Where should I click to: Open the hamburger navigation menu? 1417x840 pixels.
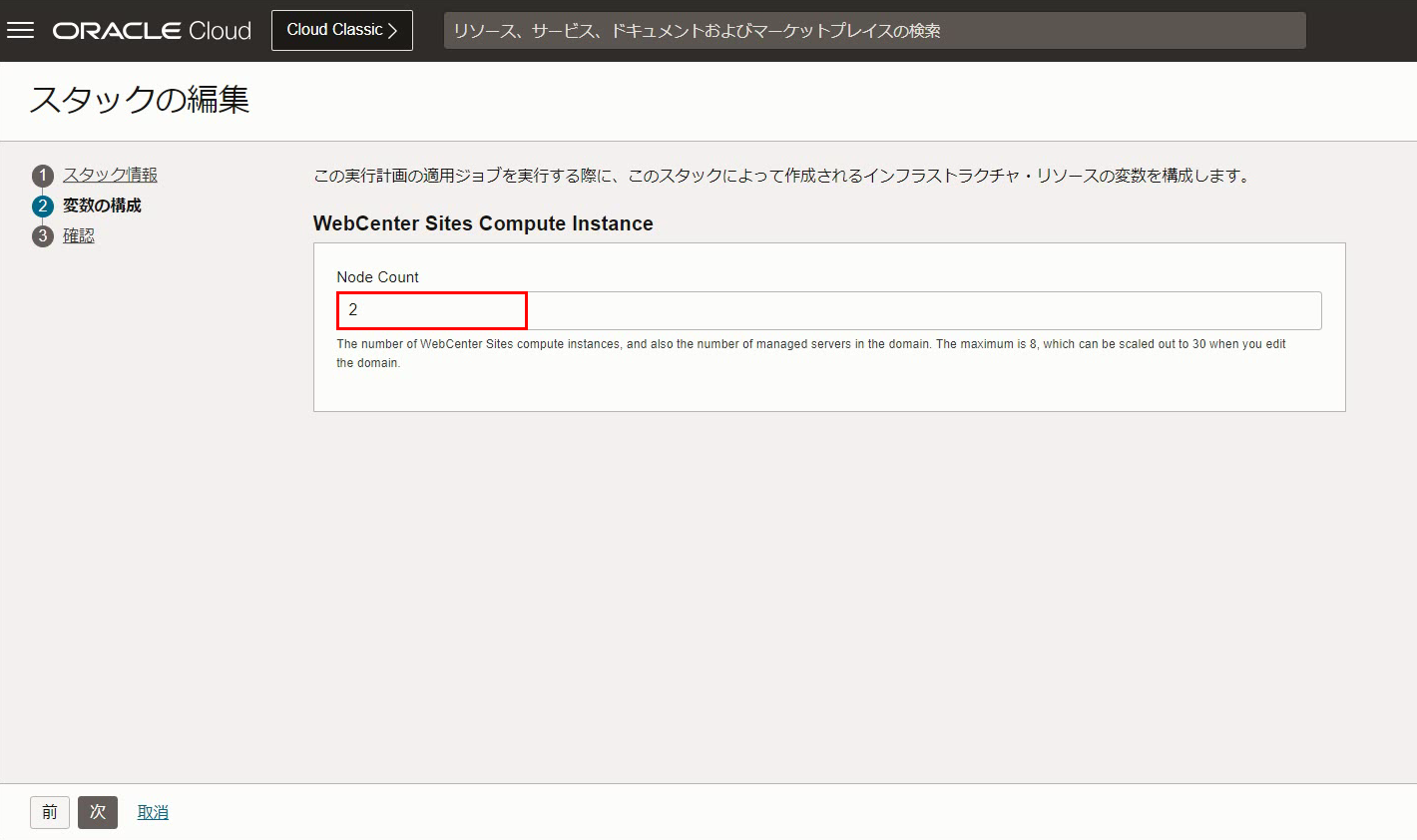pyautogui.click(x=20, y=31)
